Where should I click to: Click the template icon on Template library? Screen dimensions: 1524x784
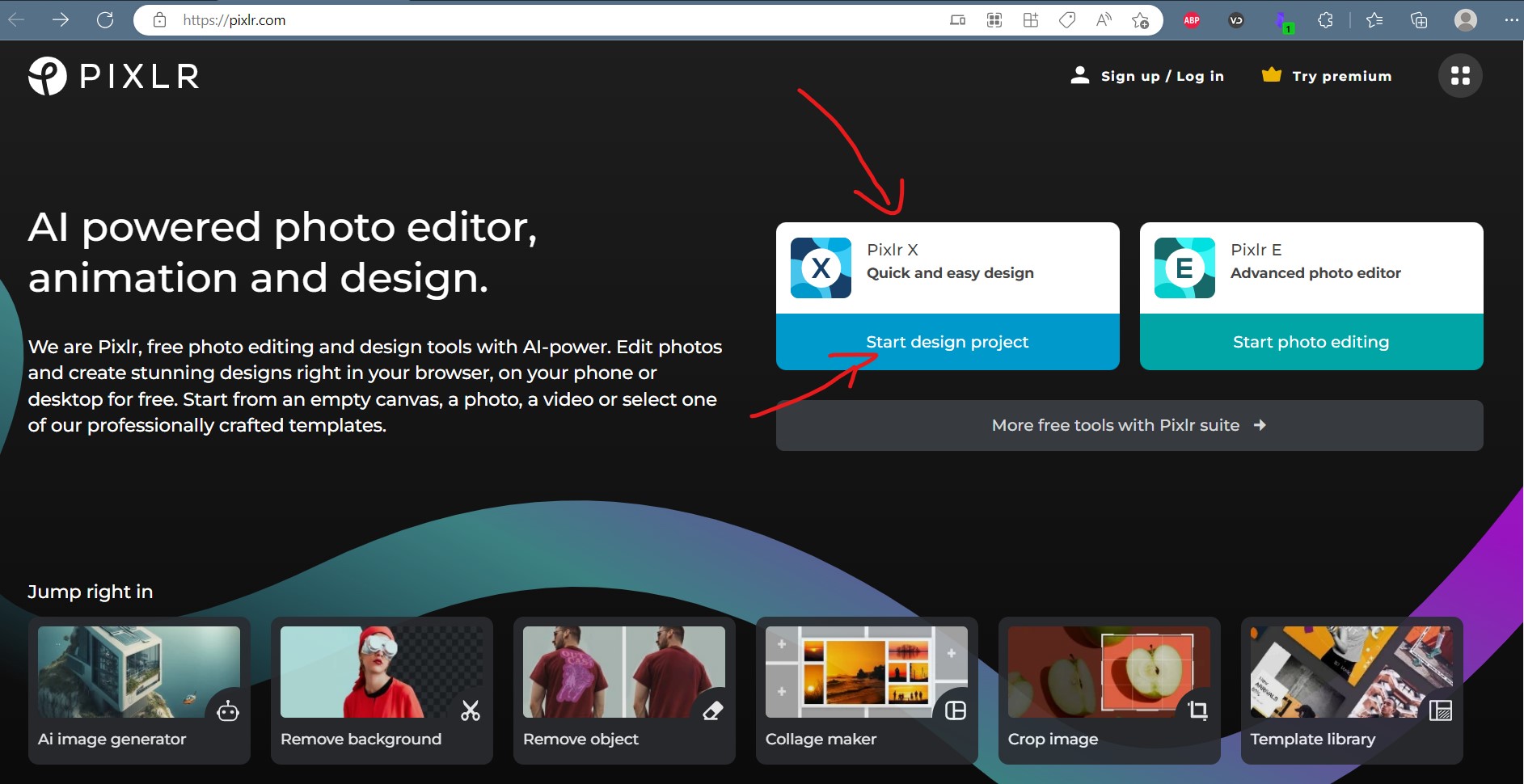(1441, 710)
